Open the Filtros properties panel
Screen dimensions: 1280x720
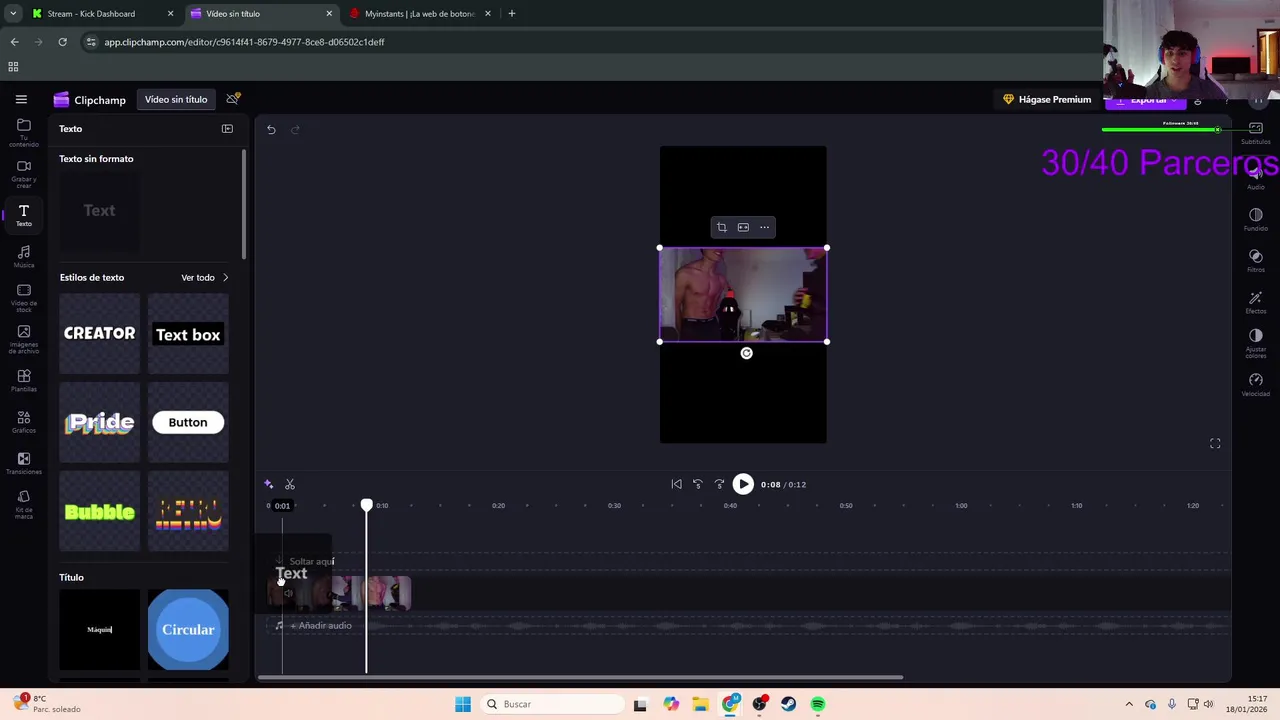1256,261
